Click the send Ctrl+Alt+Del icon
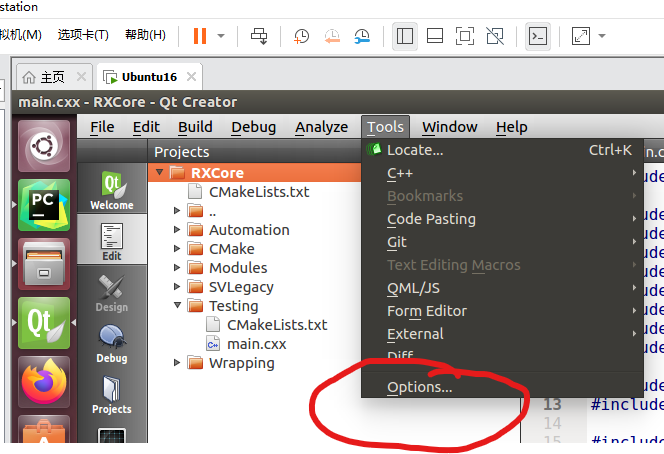The width and height of the screenshot is (664, 454). tap(259, 36)
